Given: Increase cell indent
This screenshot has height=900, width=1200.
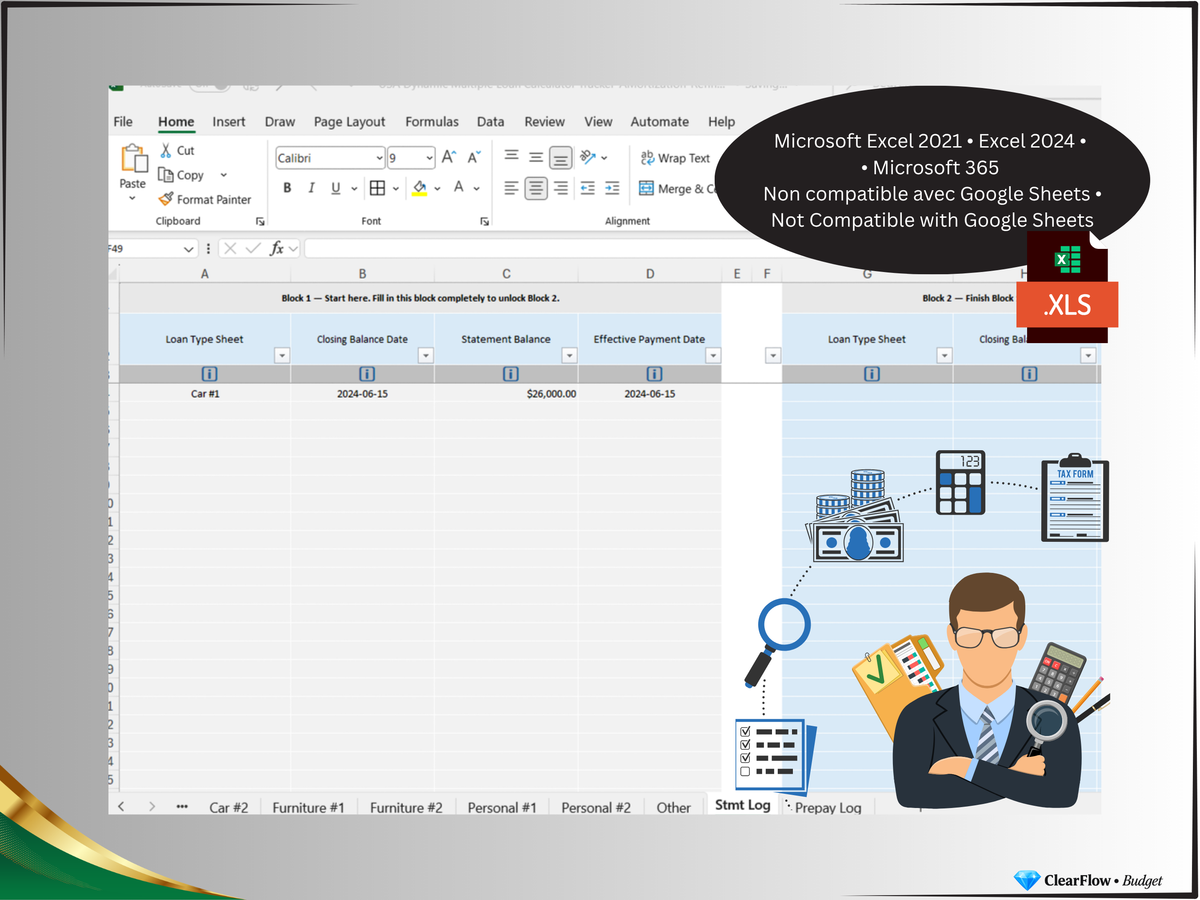Looking at the screenshot, I should point(612,188).
